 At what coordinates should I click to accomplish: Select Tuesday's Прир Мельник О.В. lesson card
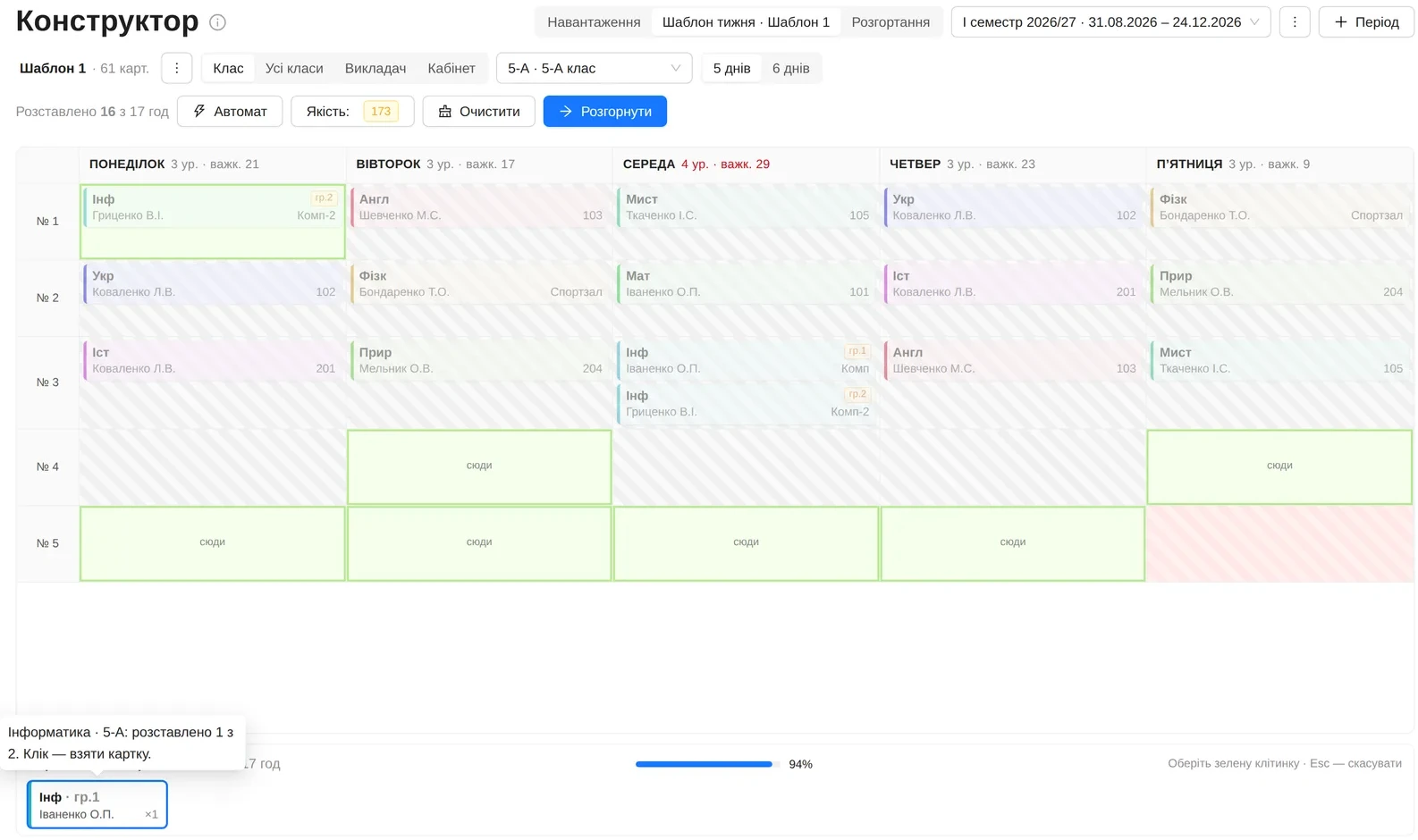coord(480,360)
